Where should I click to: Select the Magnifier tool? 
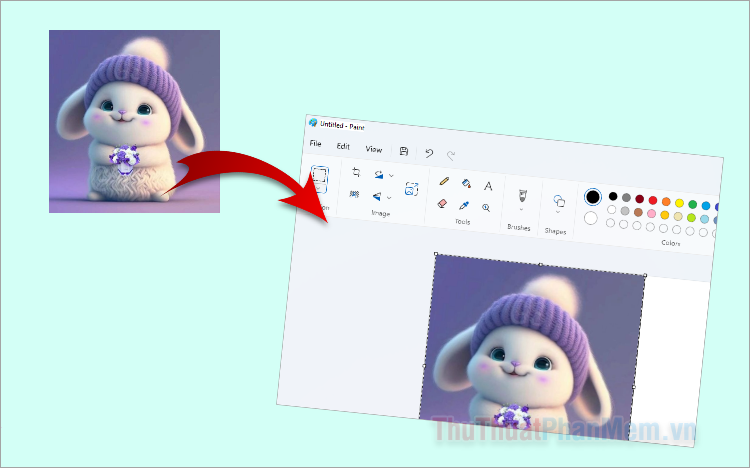click(x=486, y=208)
